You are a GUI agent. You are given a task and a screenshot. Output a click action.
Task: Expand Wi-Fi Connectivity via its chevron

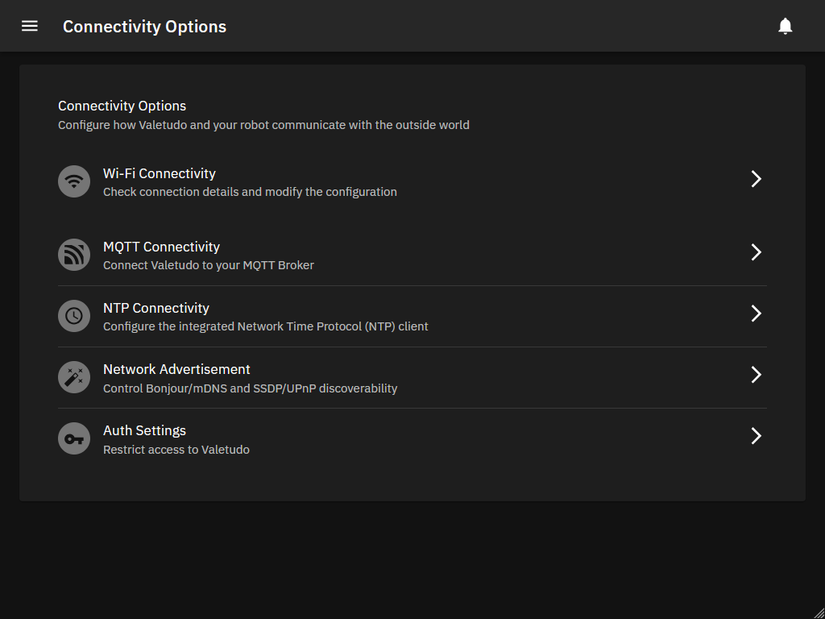756,179
